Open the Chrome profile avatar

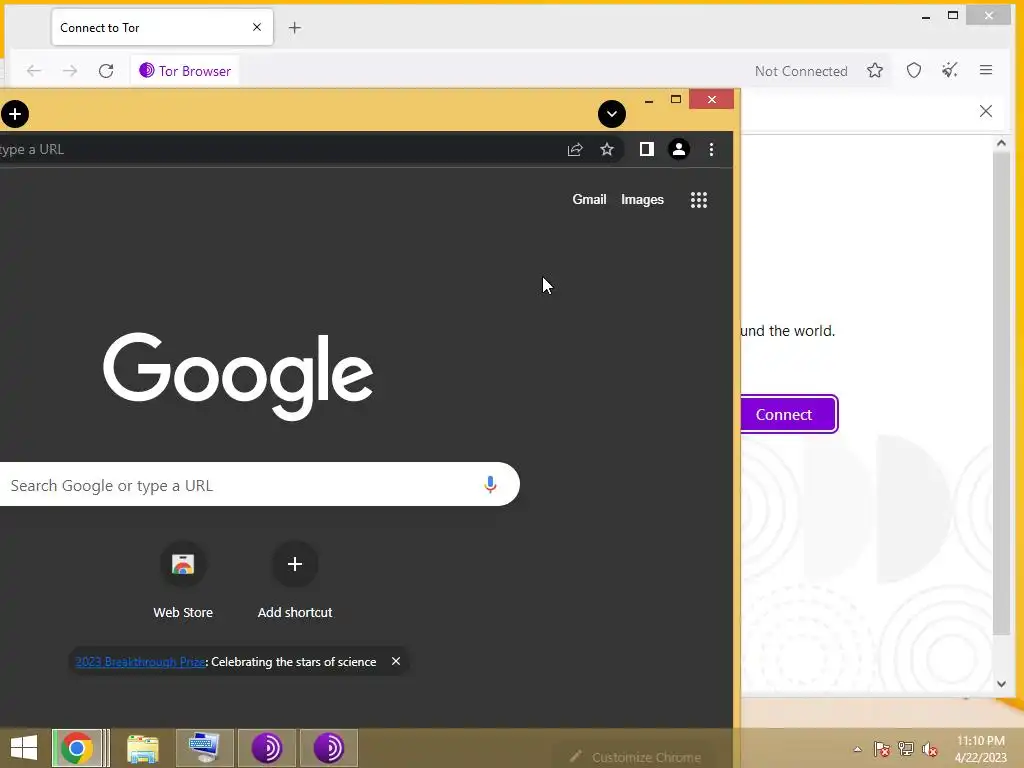tap(679, 150)
